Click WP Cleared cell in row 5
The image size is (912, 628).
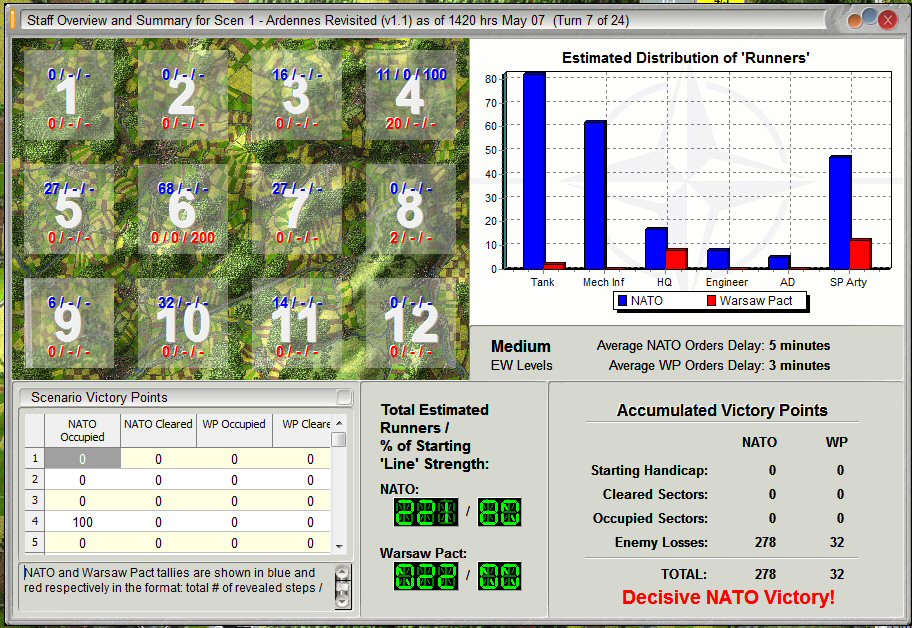tap(302, 543)
